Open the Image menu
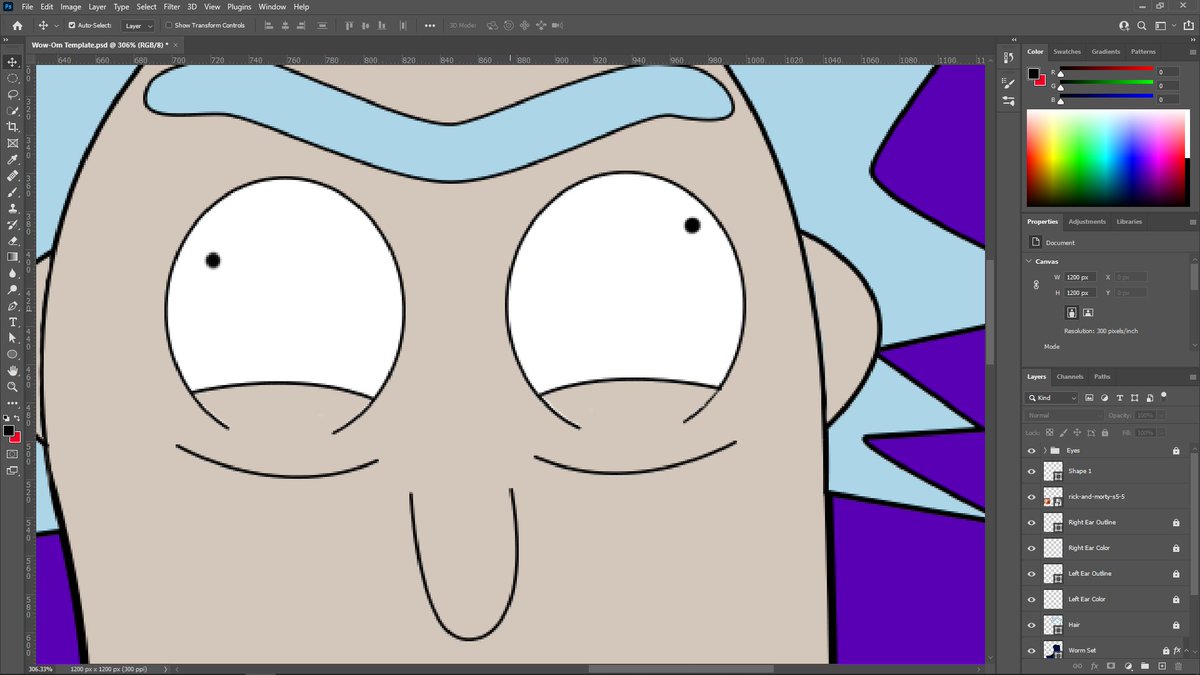This screenshot has height=675, width=1200. (71, 7)
